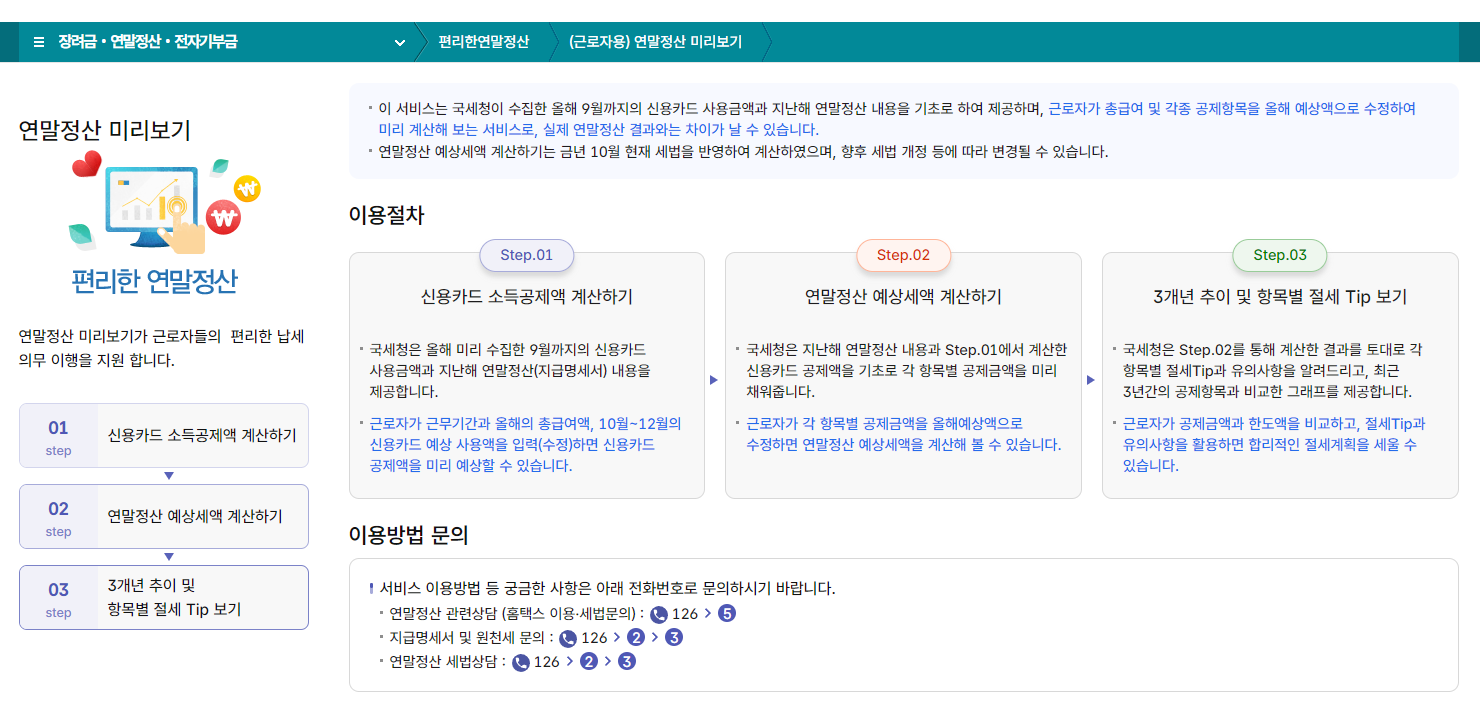The image size is (1480, 710).
Task: Click the green Step.03 badge
Action: tap(1280, 255)
